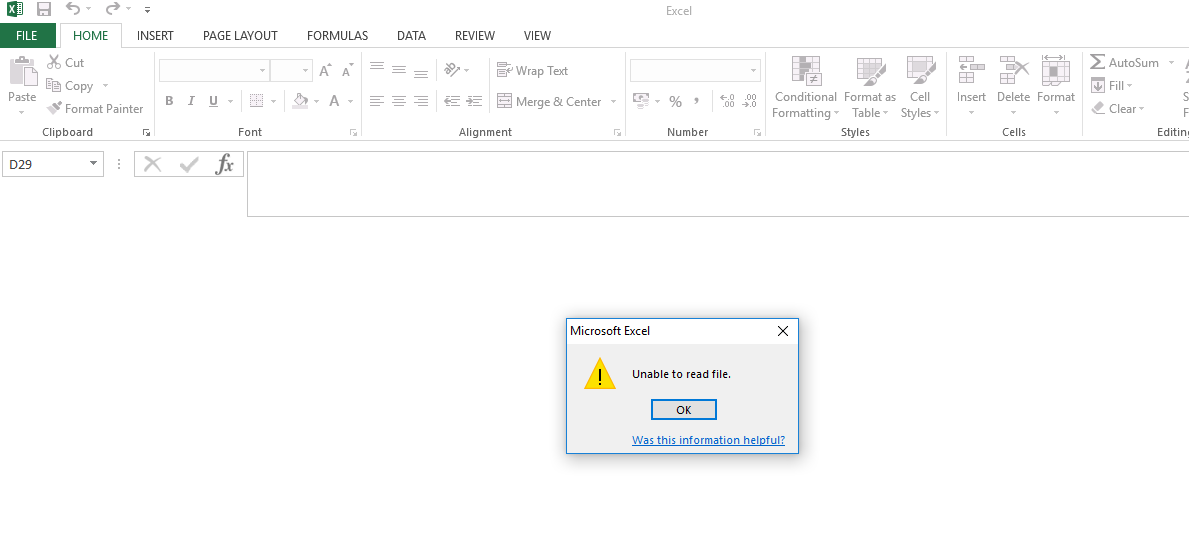Open Merge & Center dropdown arrow
The image size is (1189, 533).
tap(613, 102)
